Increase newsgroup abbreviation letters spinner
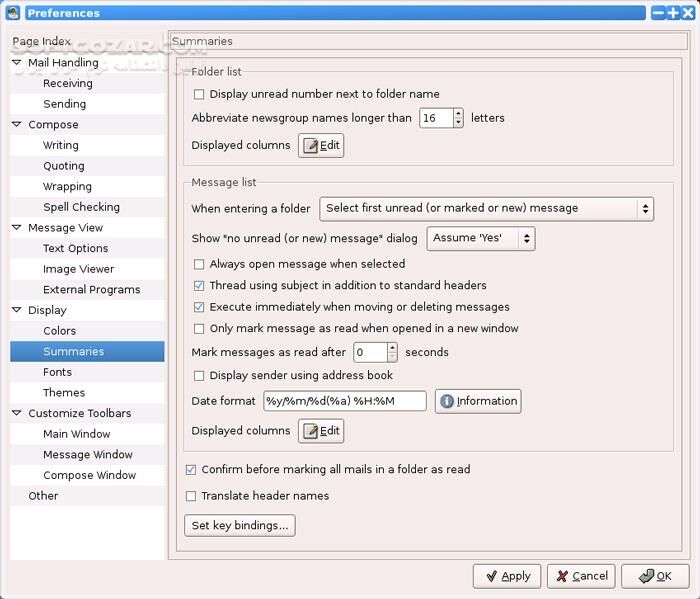700x599 pixels. click(458, 113)
